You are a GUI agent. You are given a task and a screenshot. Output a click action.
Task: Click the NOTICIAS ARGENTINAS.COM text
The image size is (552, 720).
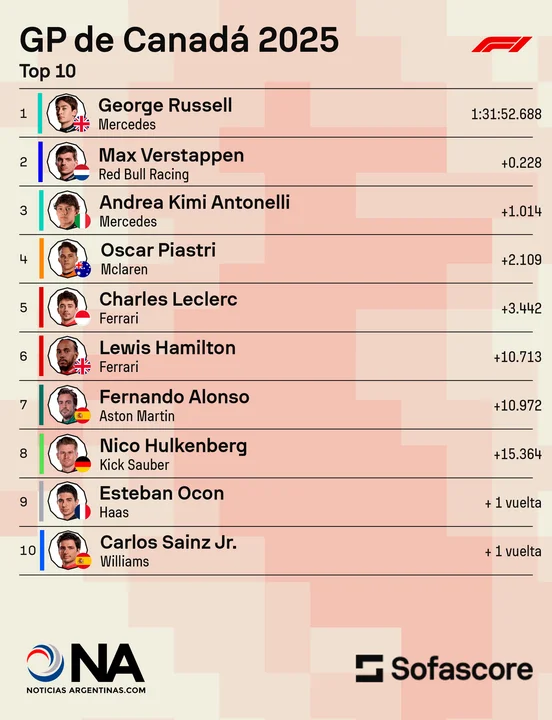coord(86,690)
